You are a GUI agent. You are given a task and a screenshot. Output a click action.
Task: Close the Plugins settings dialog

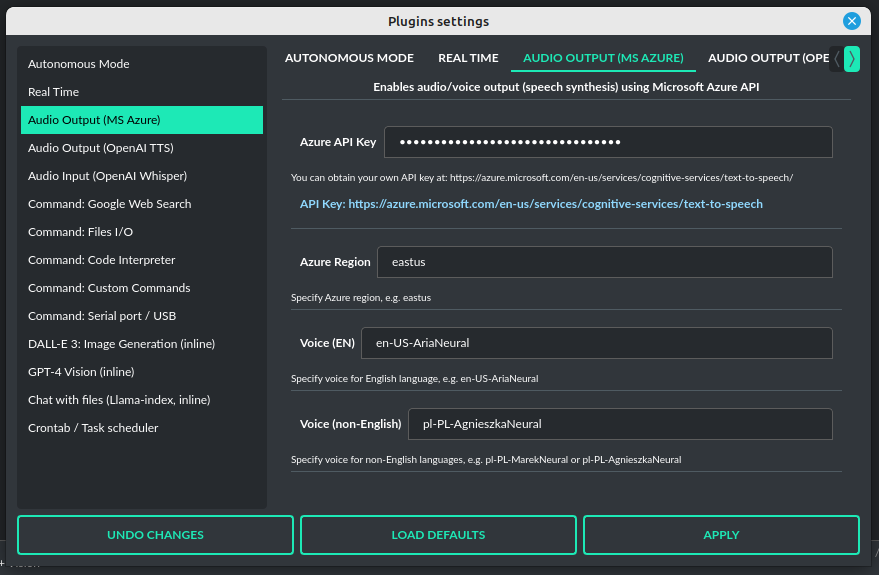pos(851,21)
